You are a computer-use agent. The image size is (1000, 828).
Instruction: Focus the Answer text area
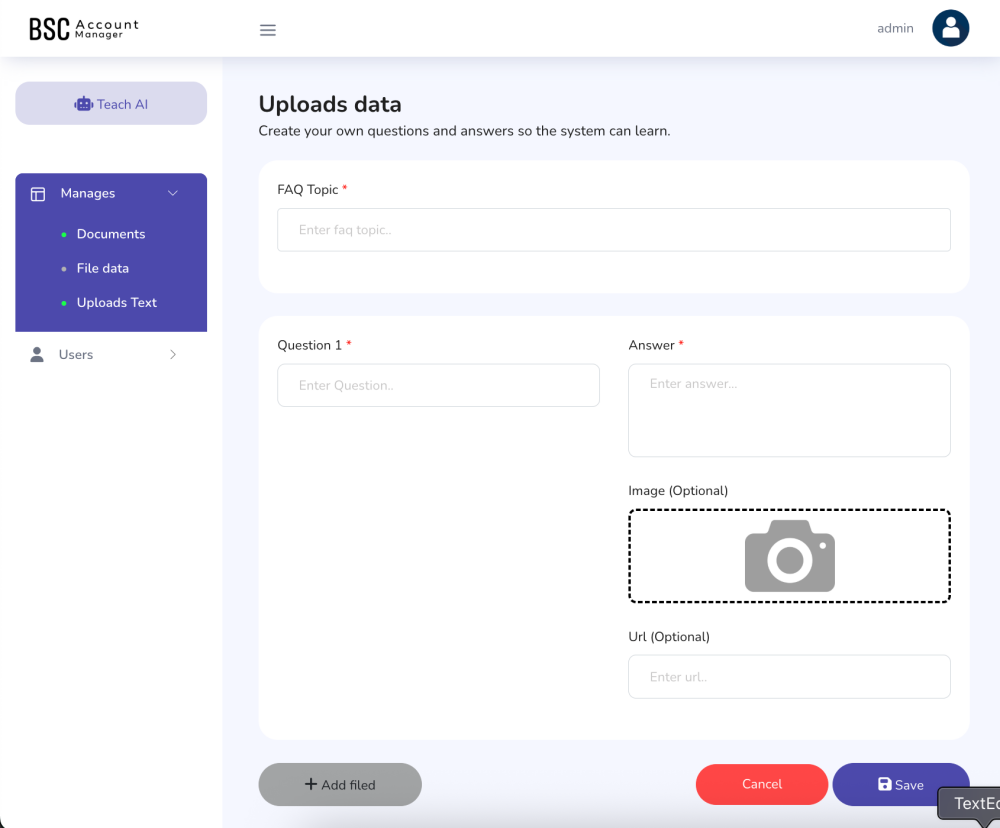[789, 410]
